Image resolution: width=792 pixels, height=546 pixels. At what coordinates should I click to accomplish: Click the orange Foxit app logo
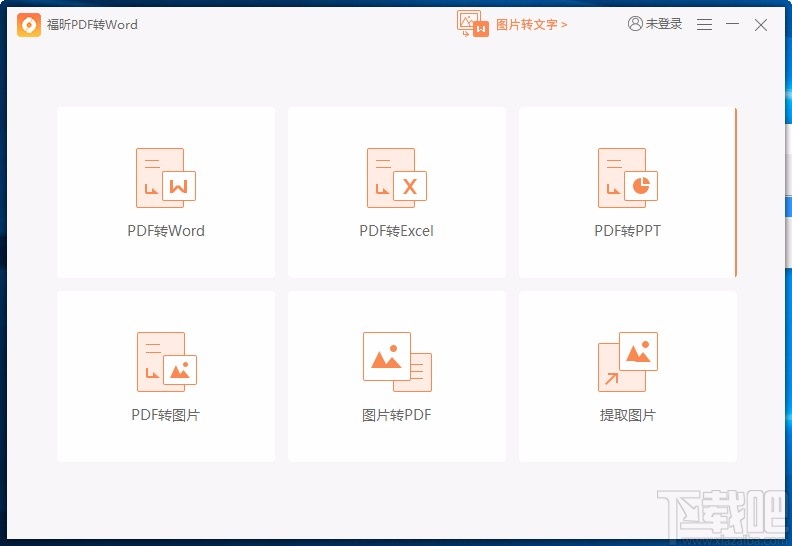(29, 25)
